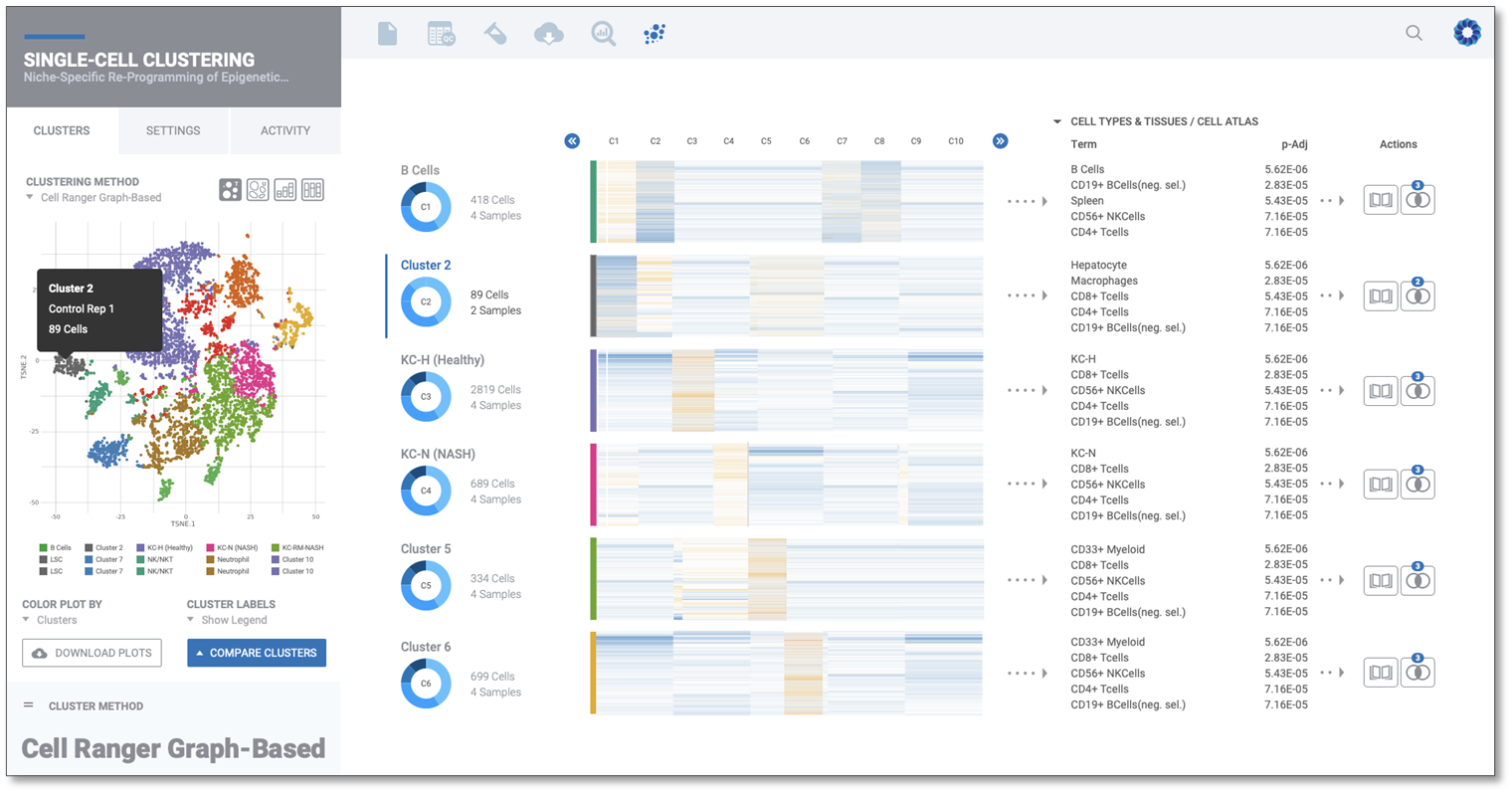Open the document icon in top toolbar
This screenshot has width=1512, height=793.
pos(388,34)
